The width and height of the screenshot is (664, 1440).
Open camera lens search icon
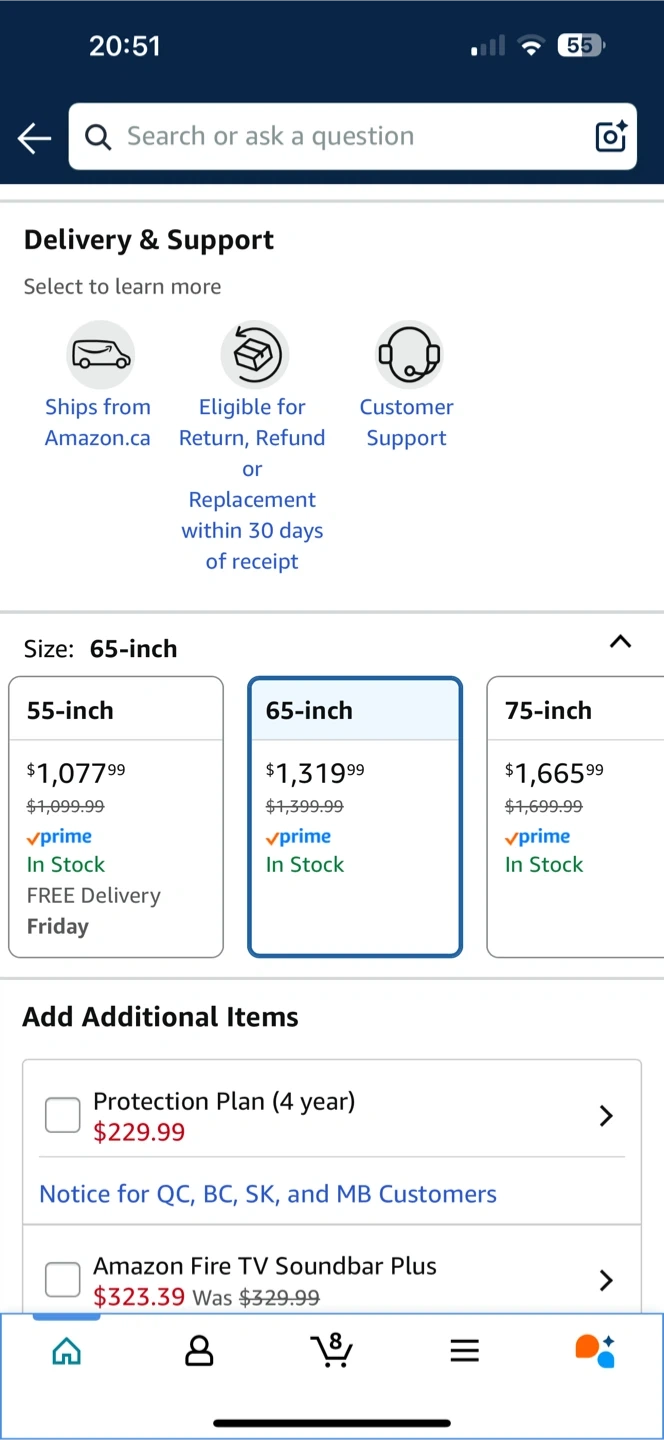pyautogui.click(x=610, y=136)
